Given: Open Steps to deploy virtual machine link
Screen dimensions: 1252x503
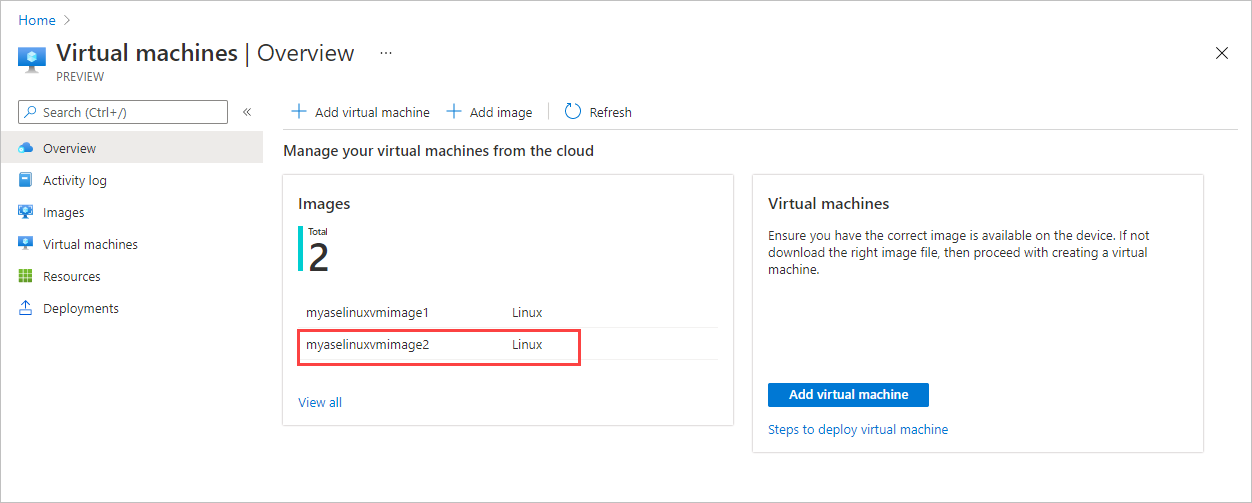Looking at the screenshot, I should [858, 429].
